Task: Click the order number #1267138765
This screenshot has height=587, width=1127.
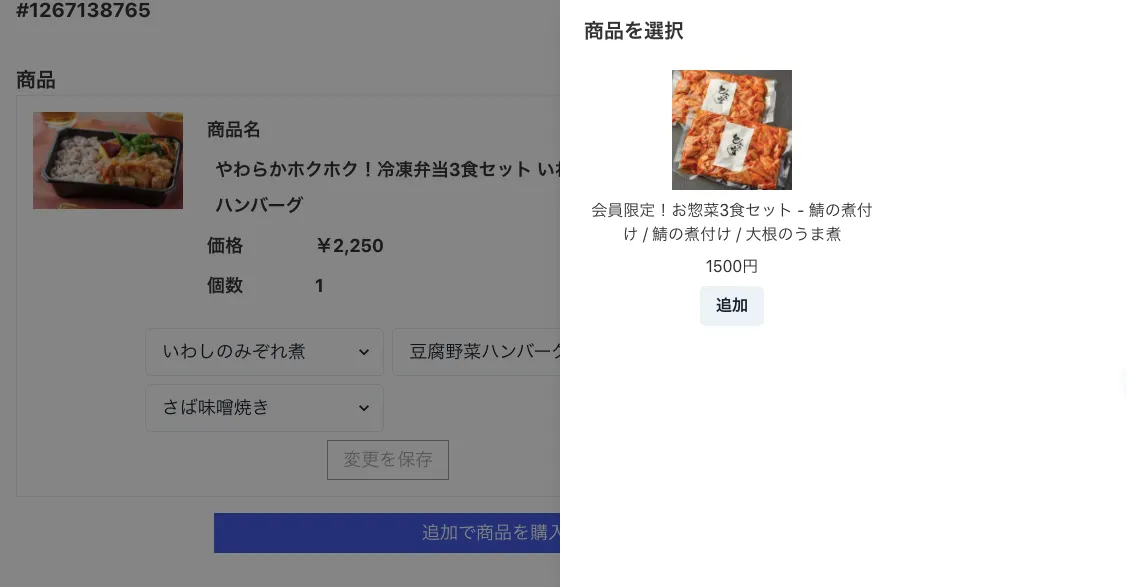Action: point(83,10)
